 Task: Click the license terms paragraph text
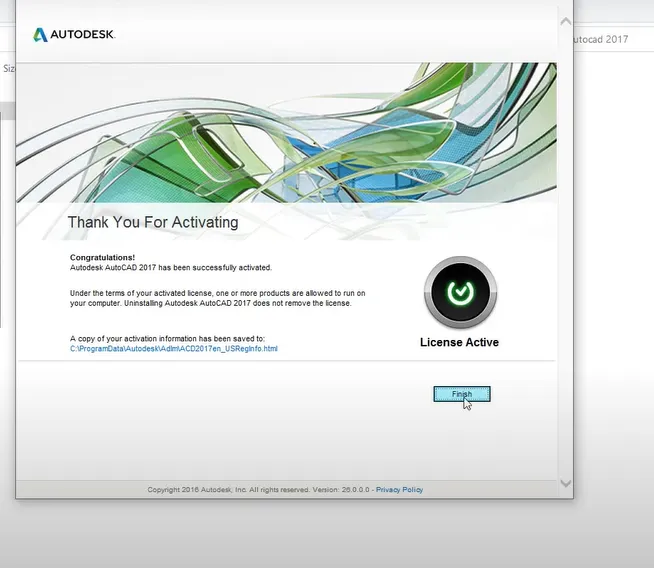(x=210, y=297)
